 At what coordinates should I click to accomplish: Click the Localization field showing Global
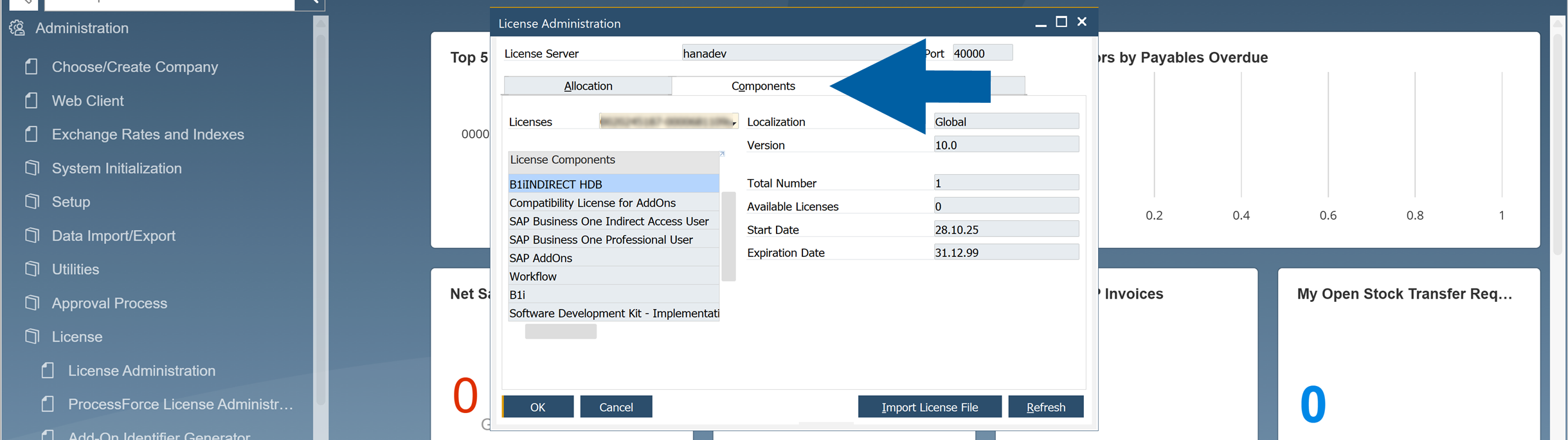(x=1006, y=121)
